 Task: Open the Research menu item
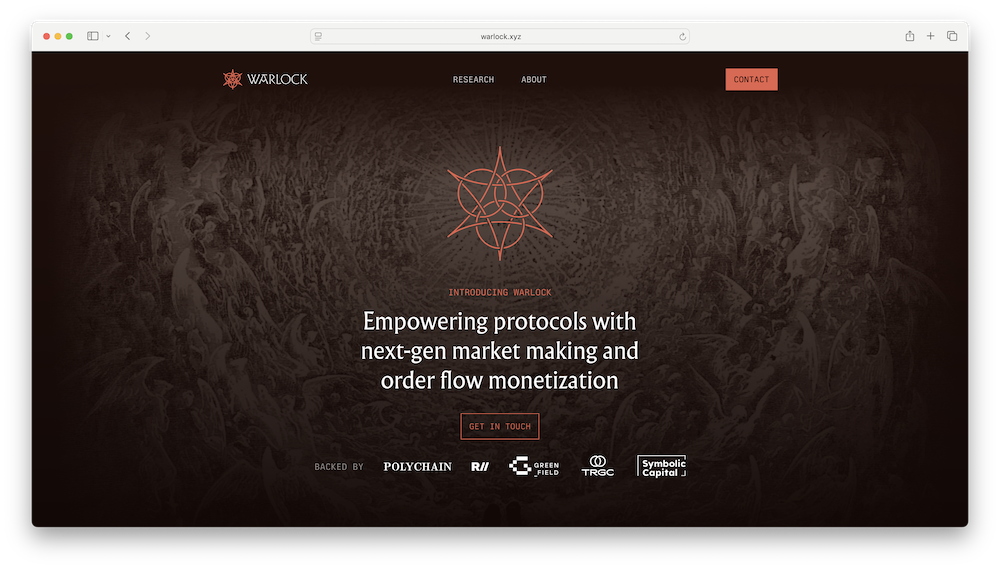point(473,80)
